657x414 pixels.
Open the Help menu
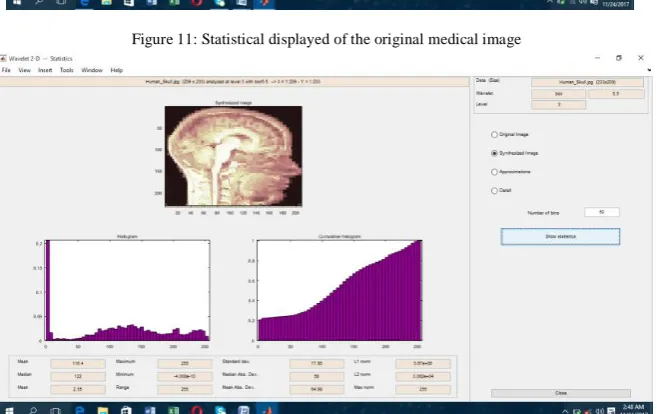coord(116,70)
